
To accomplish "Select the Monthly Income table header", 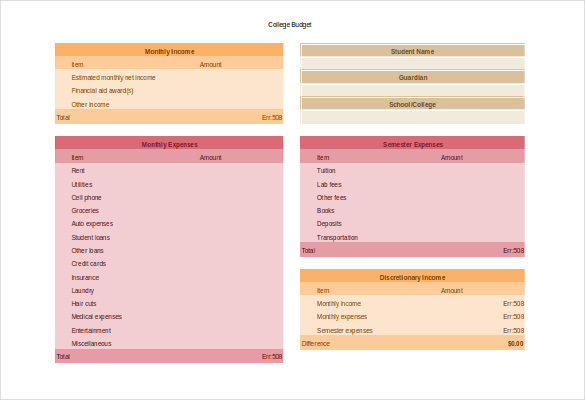I will click(169, 50).
